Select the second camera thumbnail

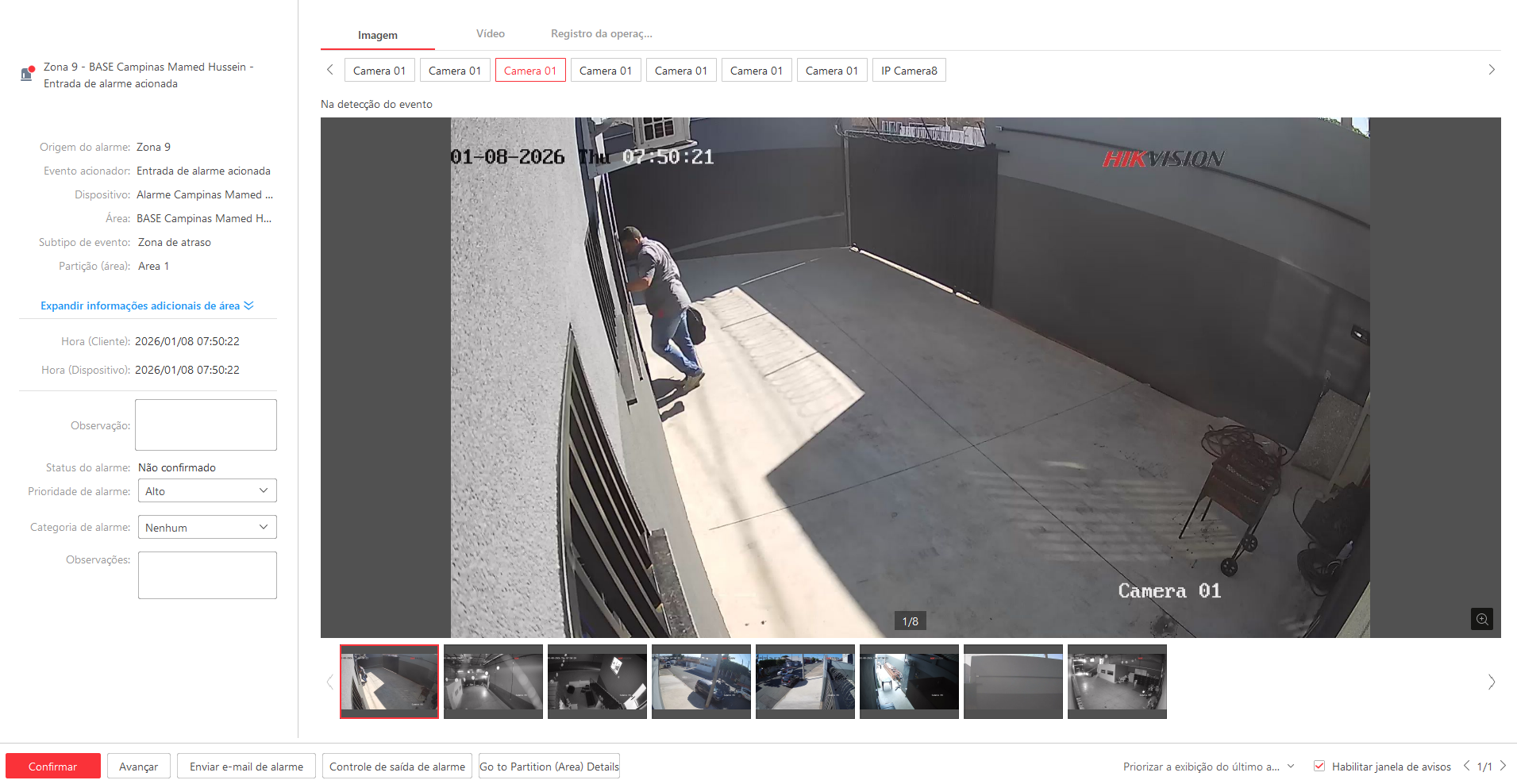(493, 682)
